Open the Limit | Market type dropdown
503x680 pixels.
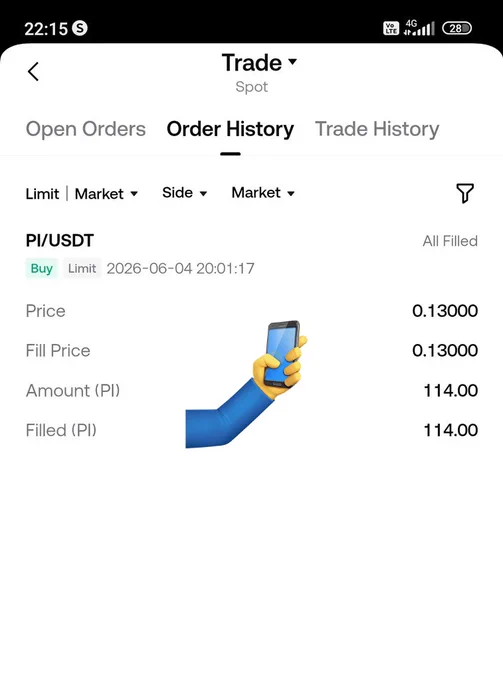(x=82, y=193)
